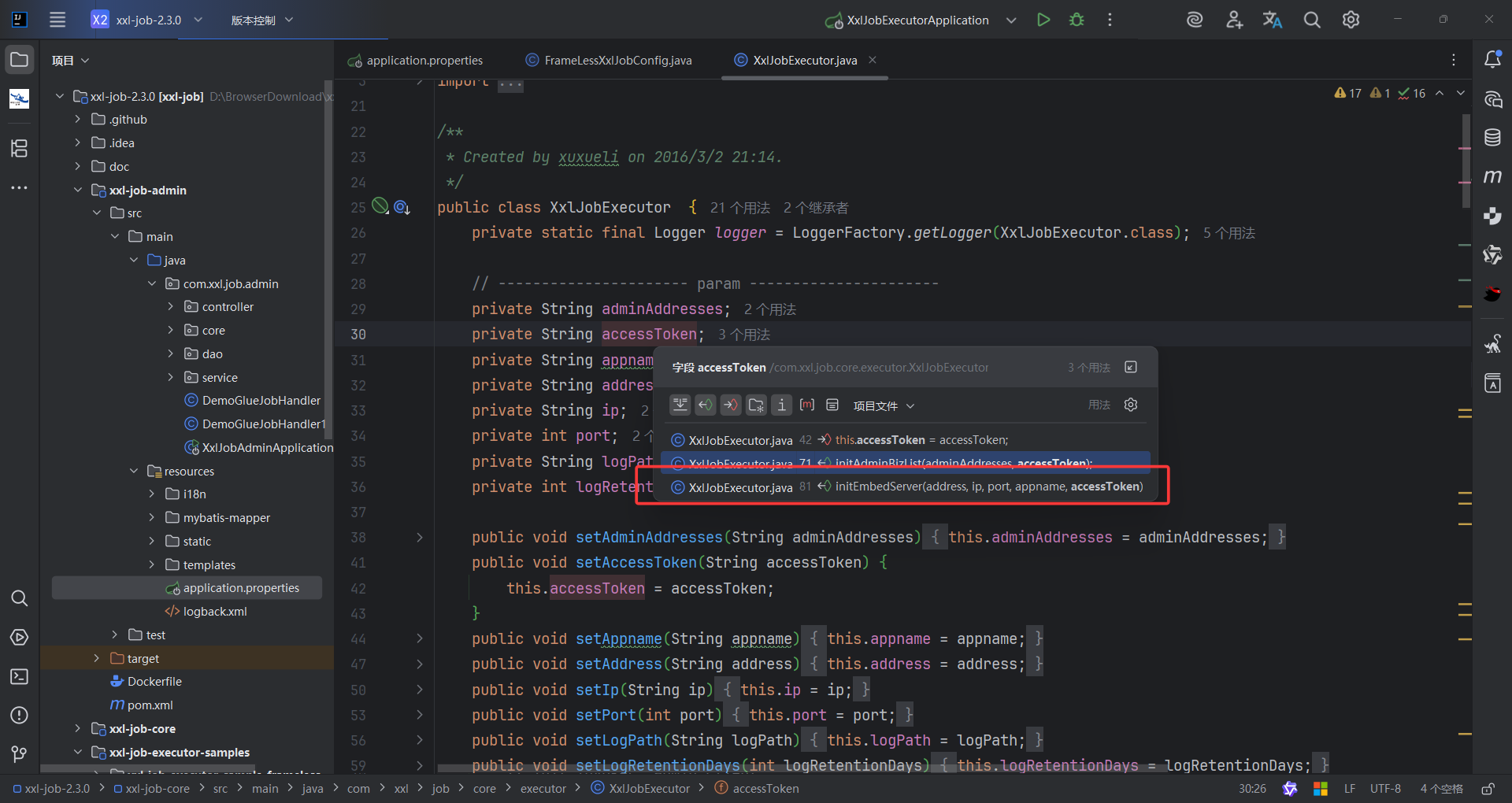Toggle merge usages from same line

pyautogui.click(x=680, y=405)
